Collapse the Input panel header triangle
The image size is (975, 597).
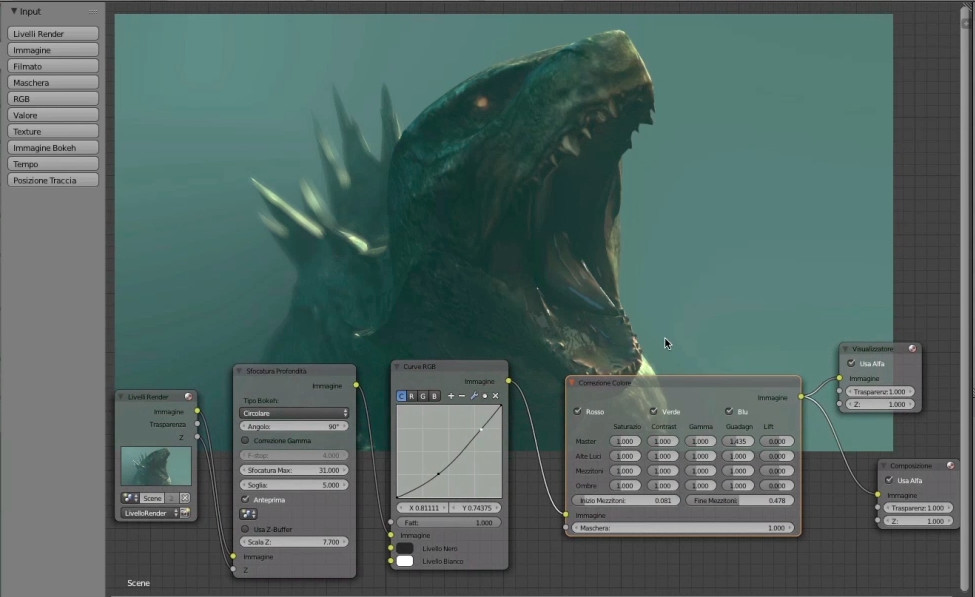click(x=14, y=11)
